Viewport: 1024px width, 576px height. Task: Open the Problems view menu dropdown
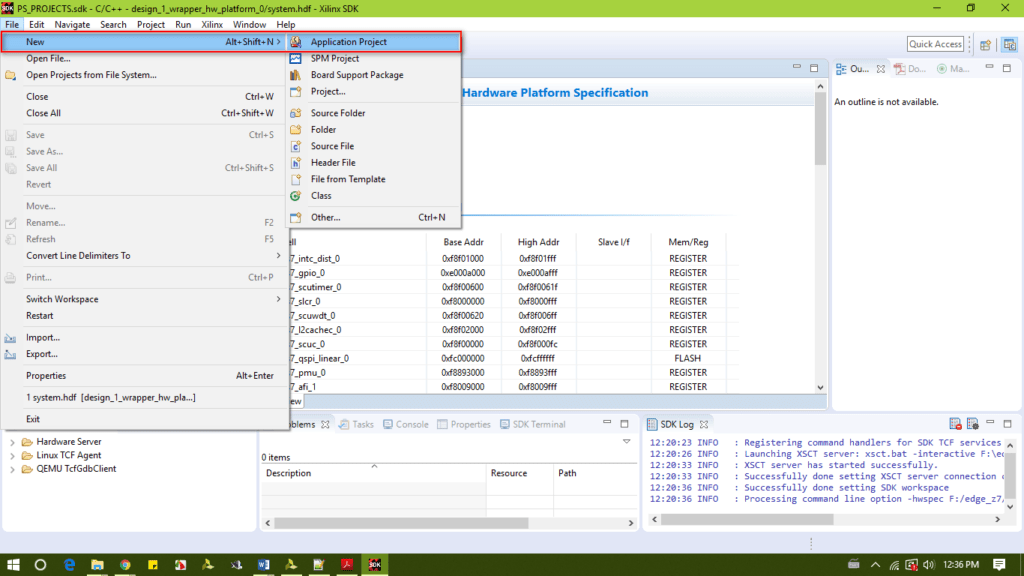[x=626, y=441]
